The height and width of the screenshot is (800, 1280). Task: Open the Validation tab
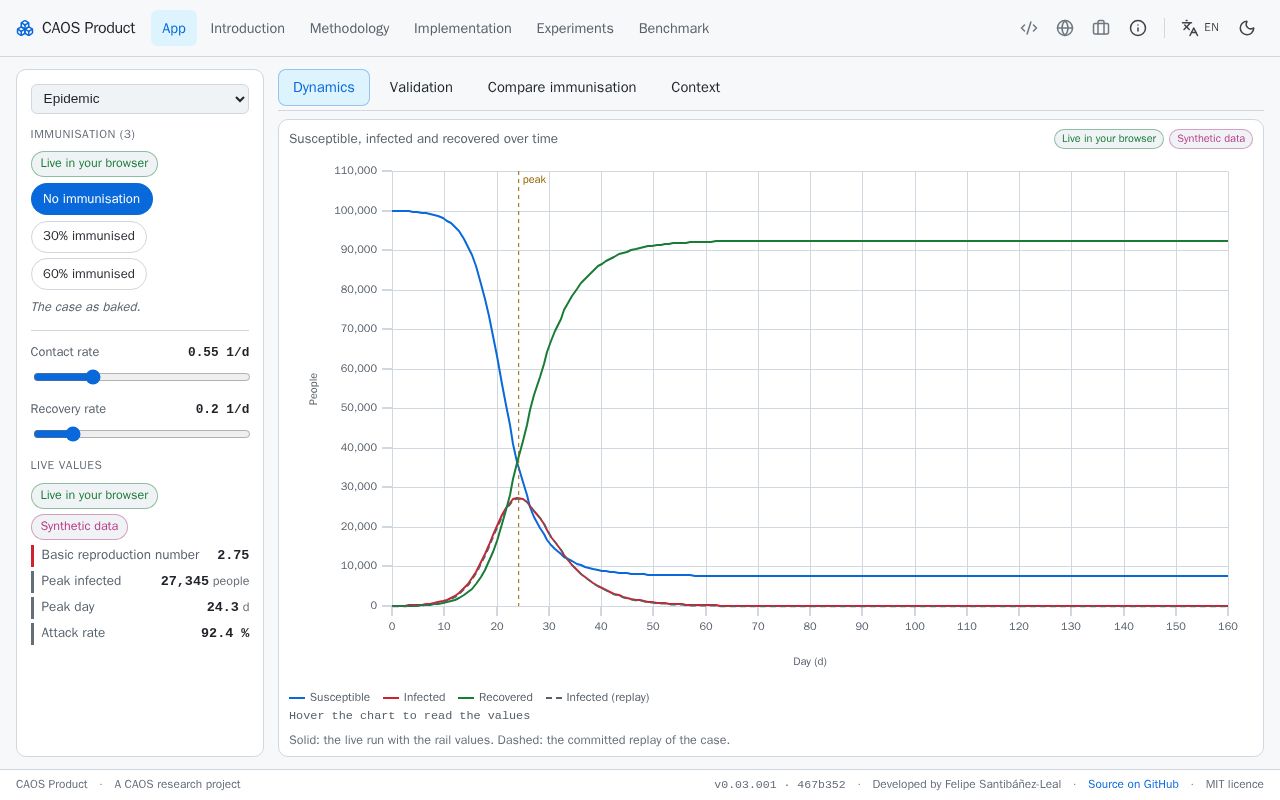tap(421, 87)
